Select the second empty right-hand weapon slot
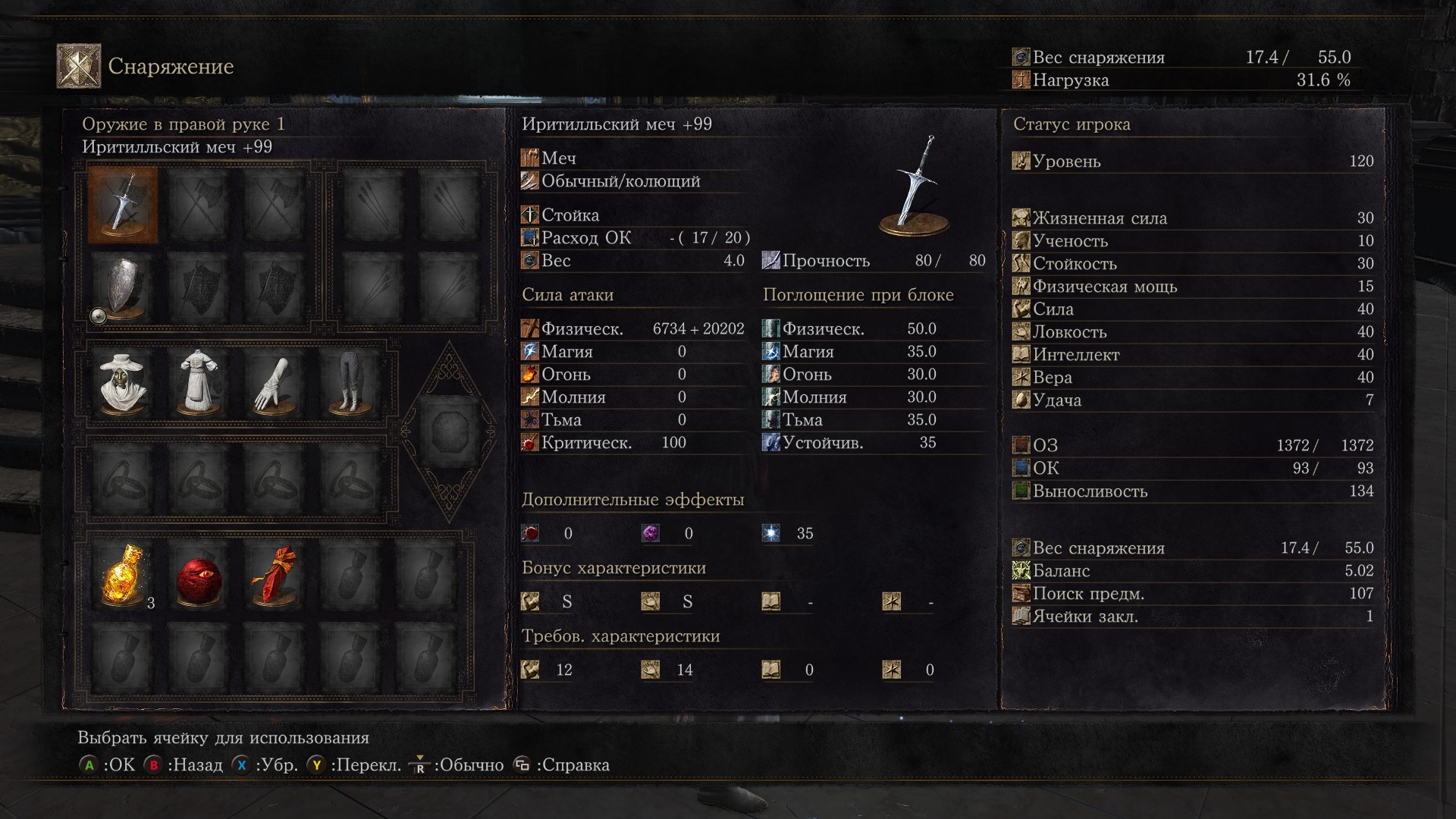The width and height of the screenshot is (1456, 819). point(199,205)
